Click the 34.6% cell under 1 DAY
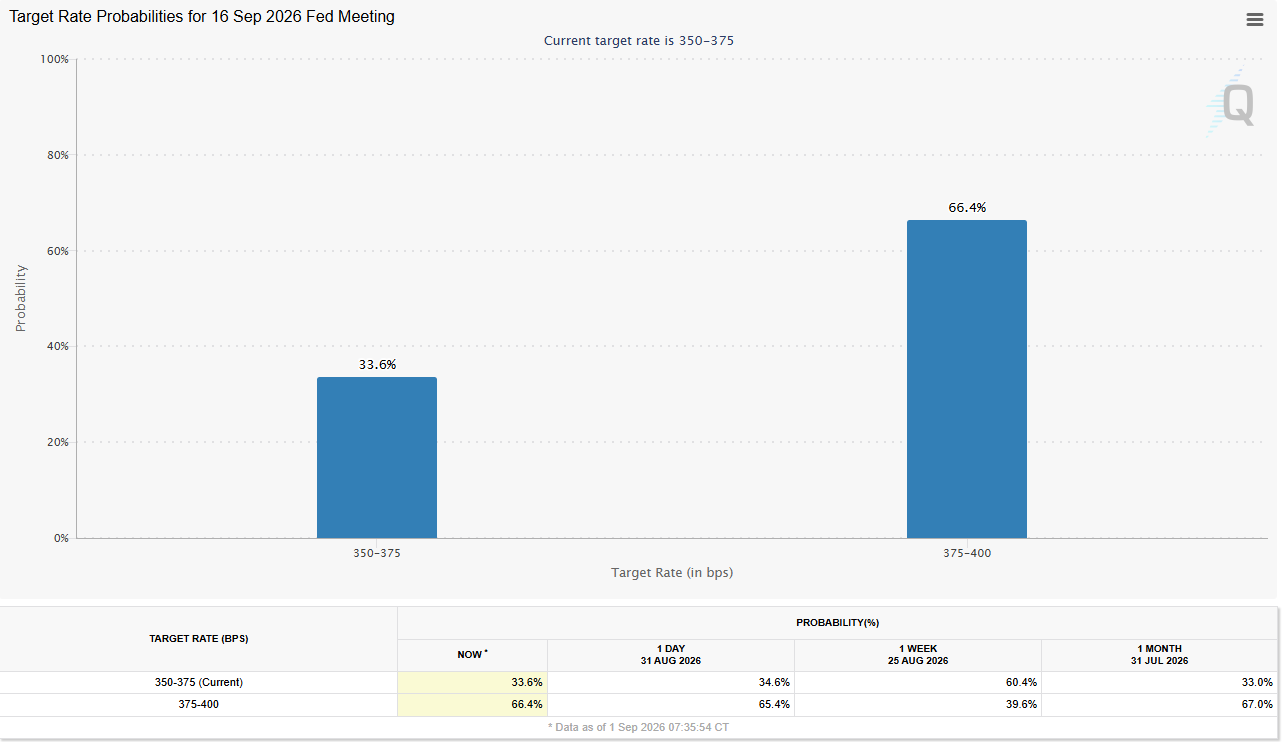This screenshot has width=1282, height=742. coord(671,682)
